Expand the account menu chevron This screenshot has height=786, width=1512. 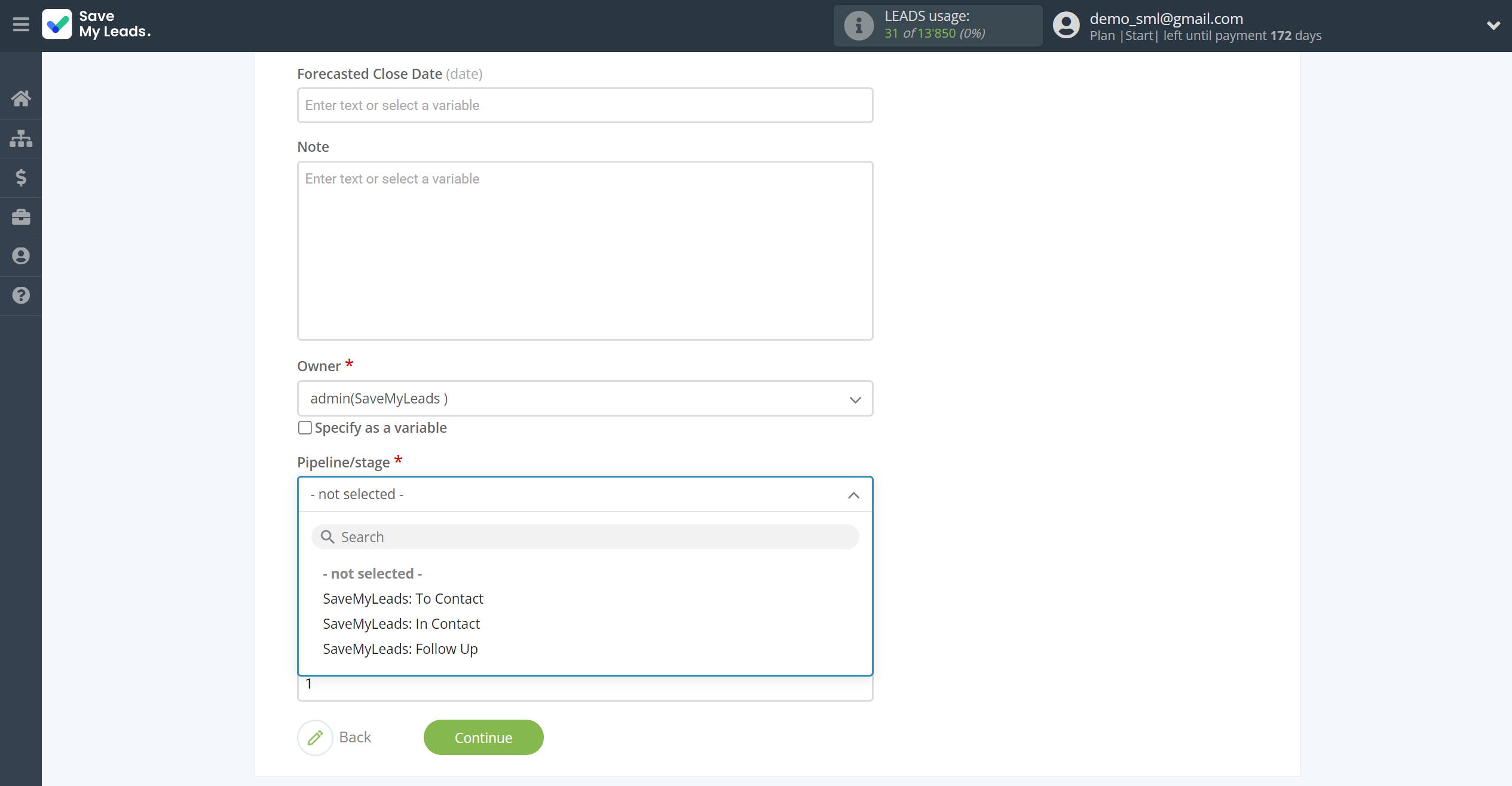(x=1493, y=25)
